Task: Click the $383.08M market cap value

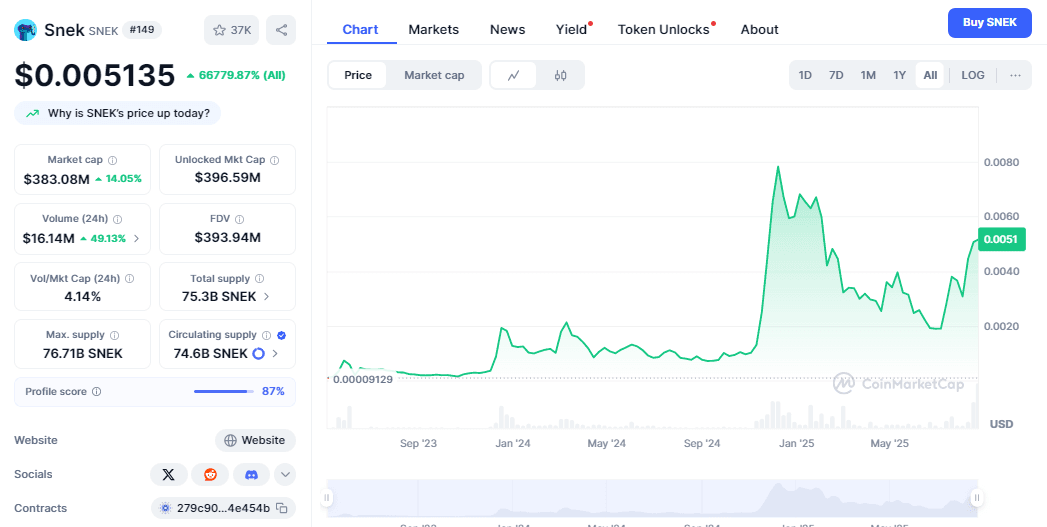Action: 56,179
